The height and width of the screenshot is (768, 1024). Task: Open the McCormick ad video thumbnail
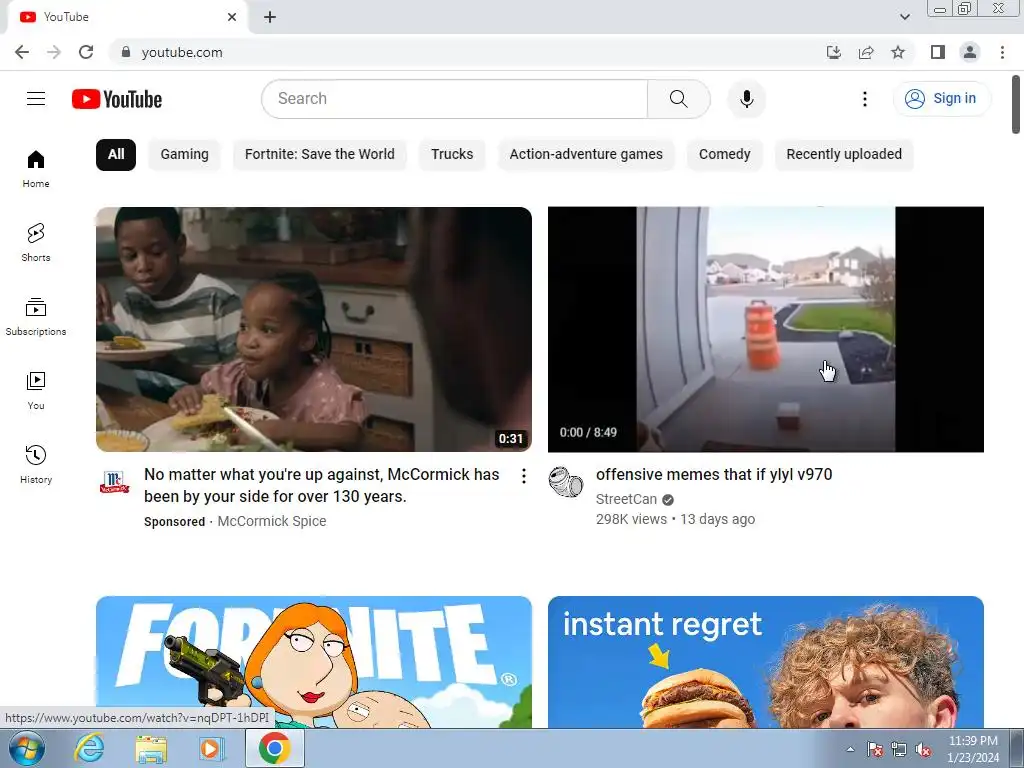pyautogui.click(x=313, y=329)
